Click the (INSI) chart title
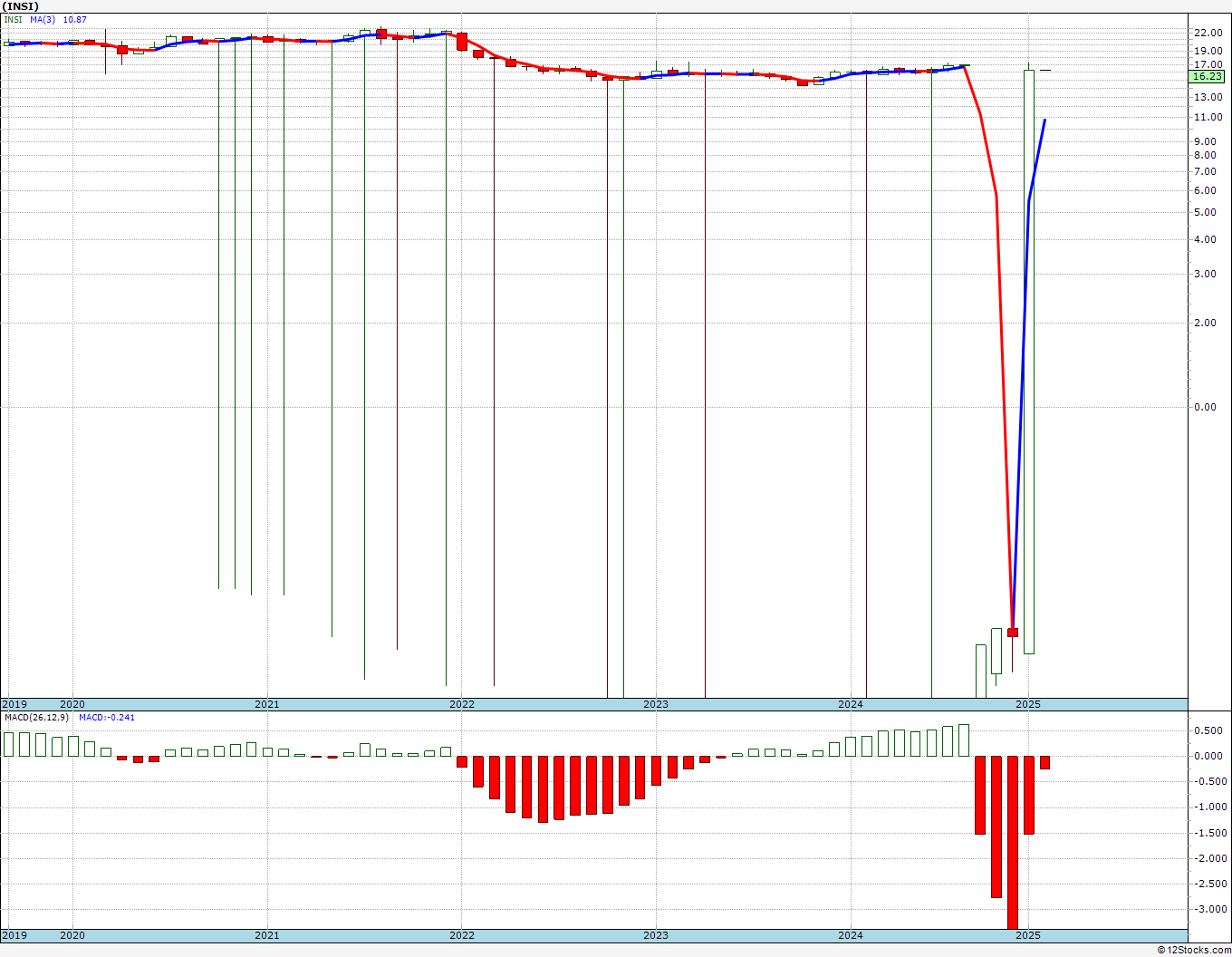This screenshot has width=1232, height=957. pyautogui.click(x=20, y=6)
